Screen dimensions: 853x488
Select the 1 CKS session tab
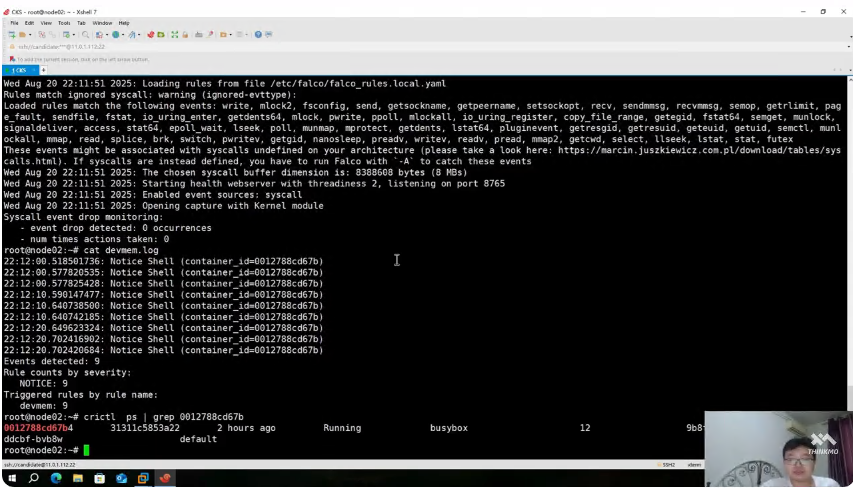pos(19,70)
